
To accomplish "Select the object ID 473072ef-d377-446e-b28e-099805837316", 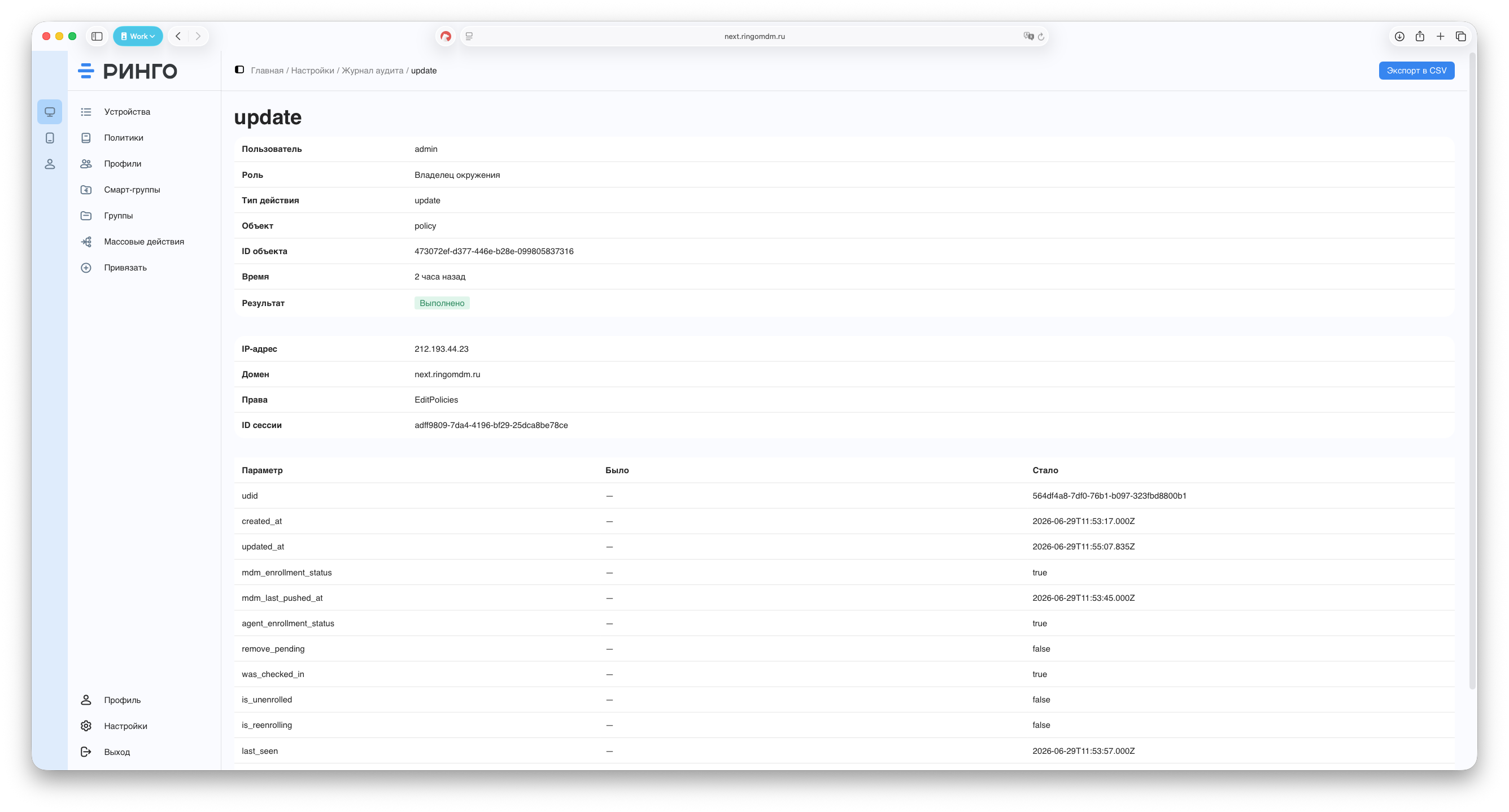I will (494, 251).
